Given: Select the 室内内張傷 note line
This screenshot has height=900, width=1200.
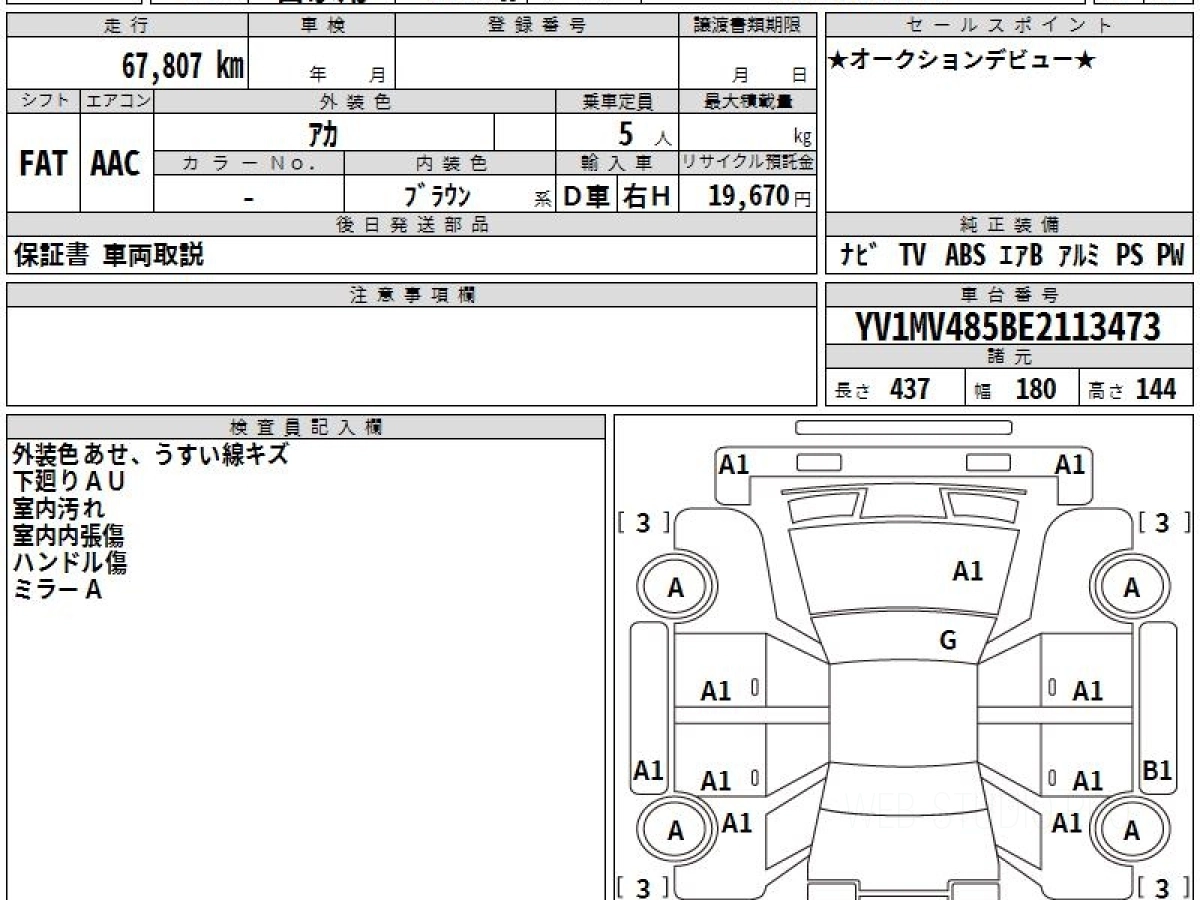Looking at the screenshot, I should click(x=69, y=536).
